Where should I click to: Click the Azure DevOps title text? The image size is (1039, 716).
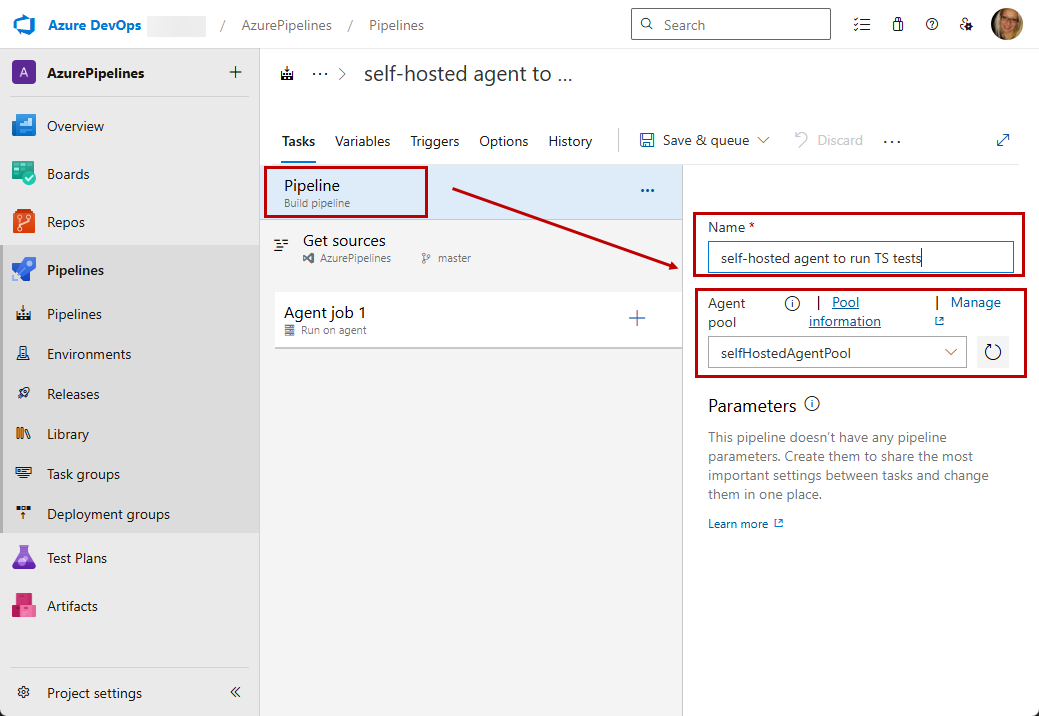(x=95, y=25)
